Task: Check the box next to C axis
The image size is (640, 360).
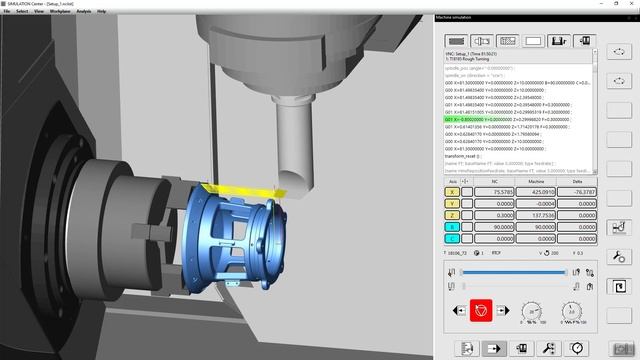Action: pos(467,238)
